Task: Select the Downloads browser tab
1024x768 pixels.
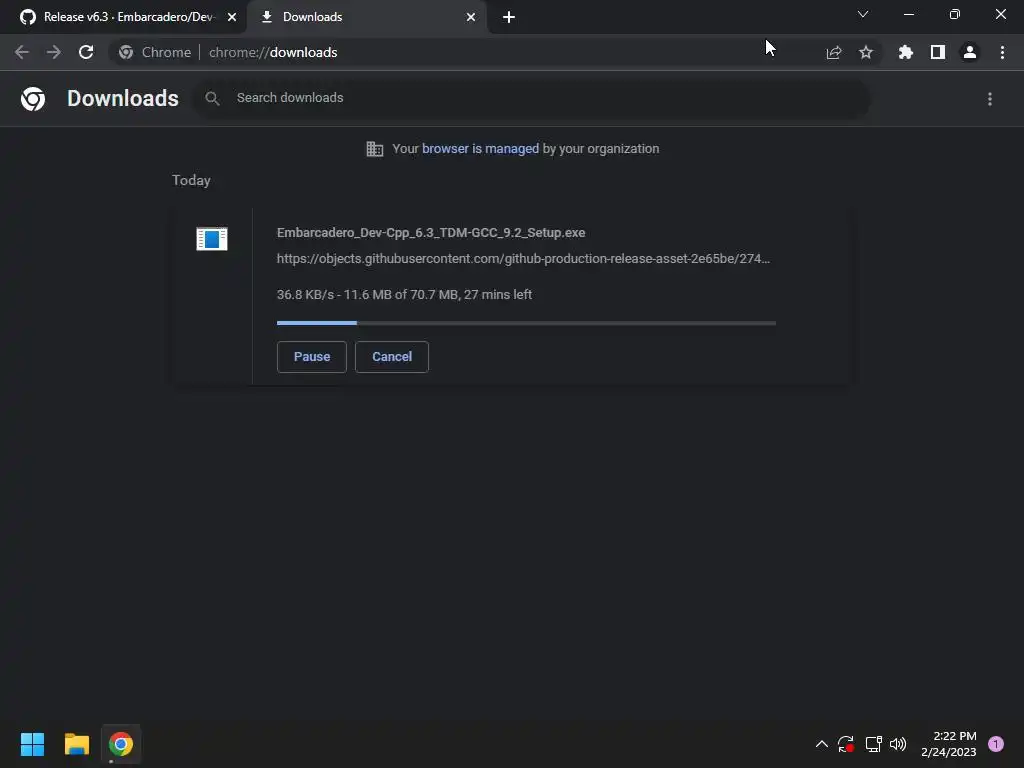Action: pyautogui.click(x=367, y=17)
